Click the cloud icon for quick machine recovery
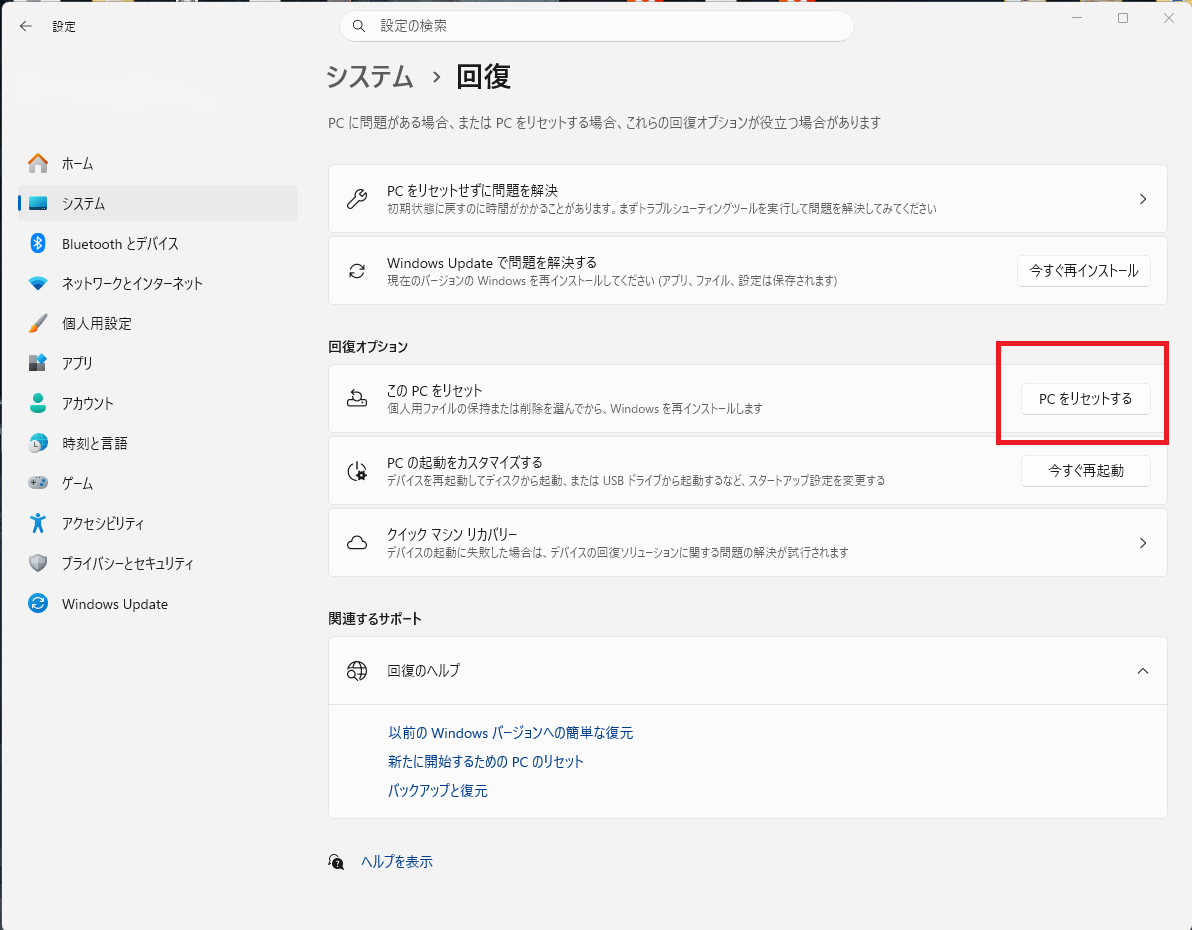1192x930 pixels. tap(357, 542)
